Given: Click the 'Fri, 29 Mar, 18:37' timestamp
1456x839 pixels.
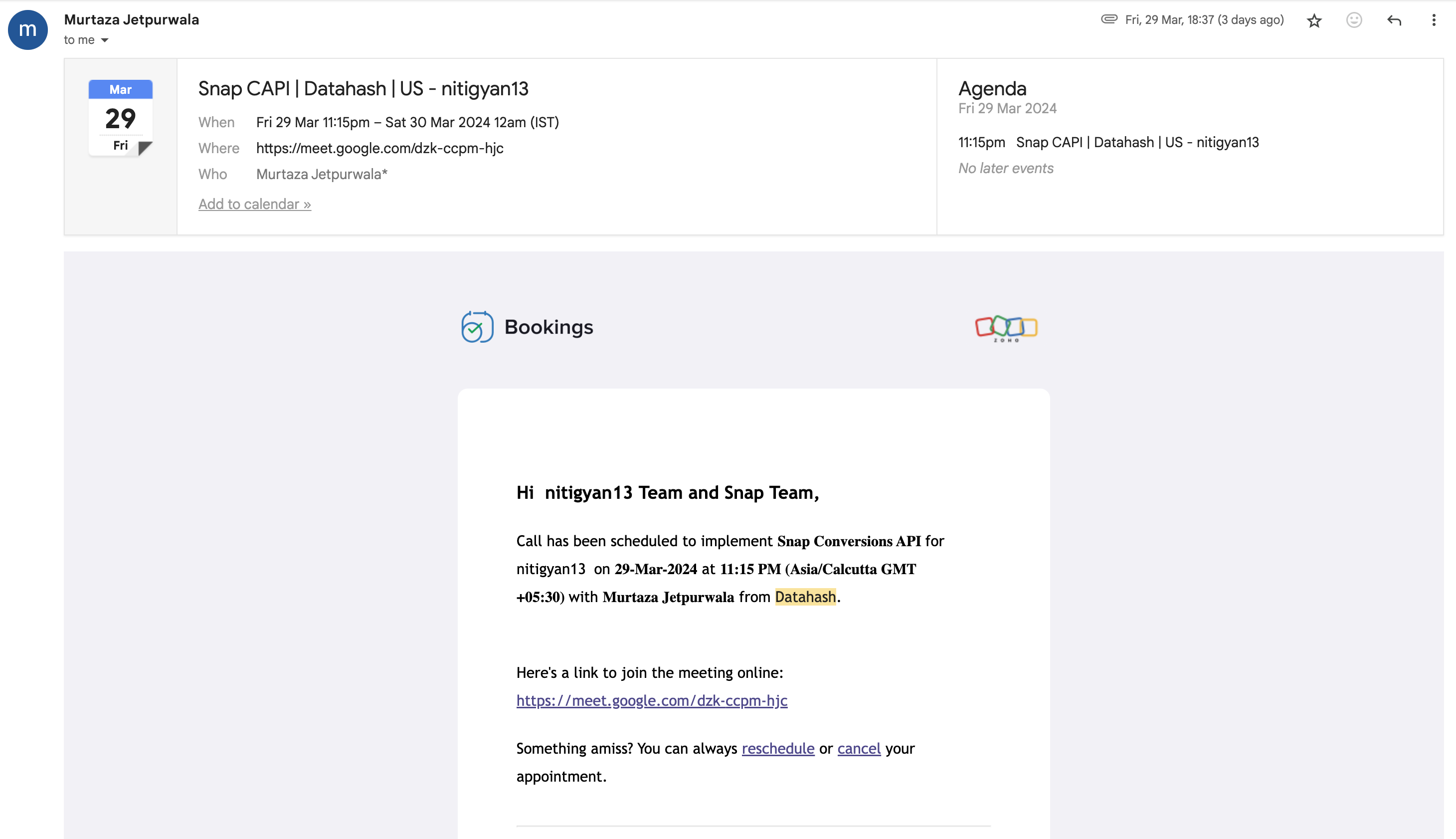Looking at the screenshot, I should pyautogui.click(x=1204, y=19).
